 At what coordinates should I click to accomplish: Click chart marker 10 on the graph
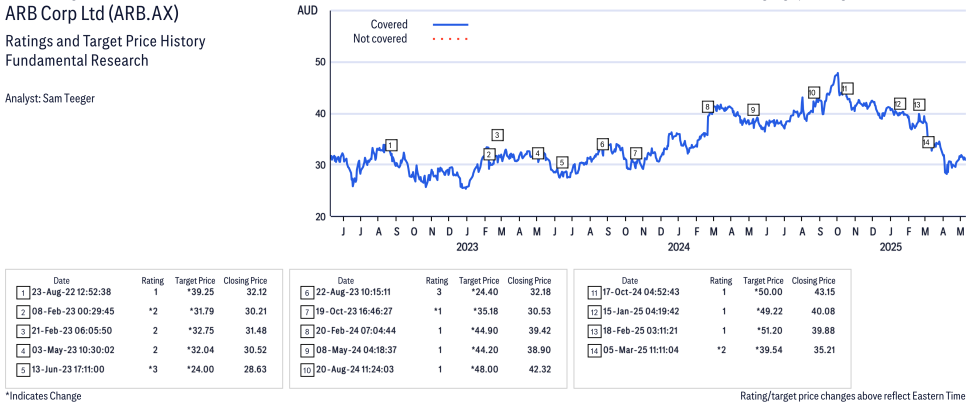[x=813, y=93]
